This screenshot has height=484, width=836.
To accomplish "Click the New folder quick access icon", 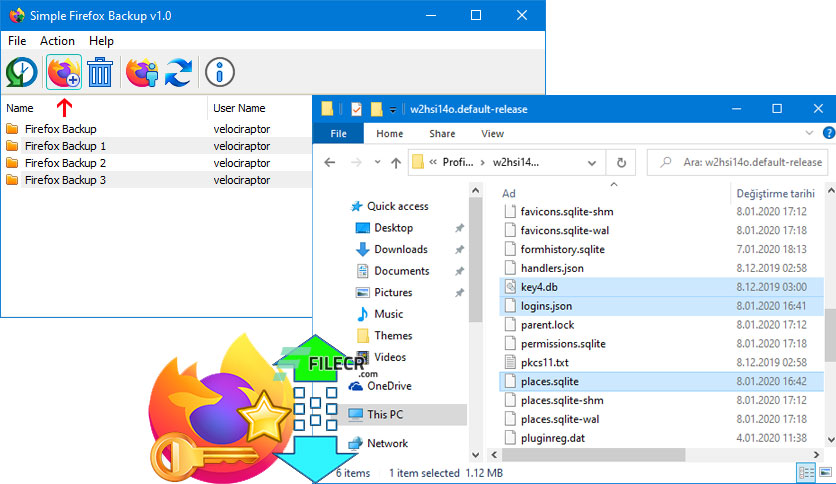I will pyautogui.click(x=376, y=109).
